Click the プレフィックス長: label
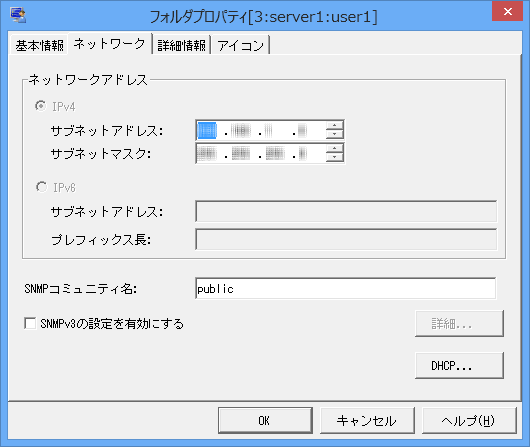This screenshot has width=530, height=447. point(101,240)
